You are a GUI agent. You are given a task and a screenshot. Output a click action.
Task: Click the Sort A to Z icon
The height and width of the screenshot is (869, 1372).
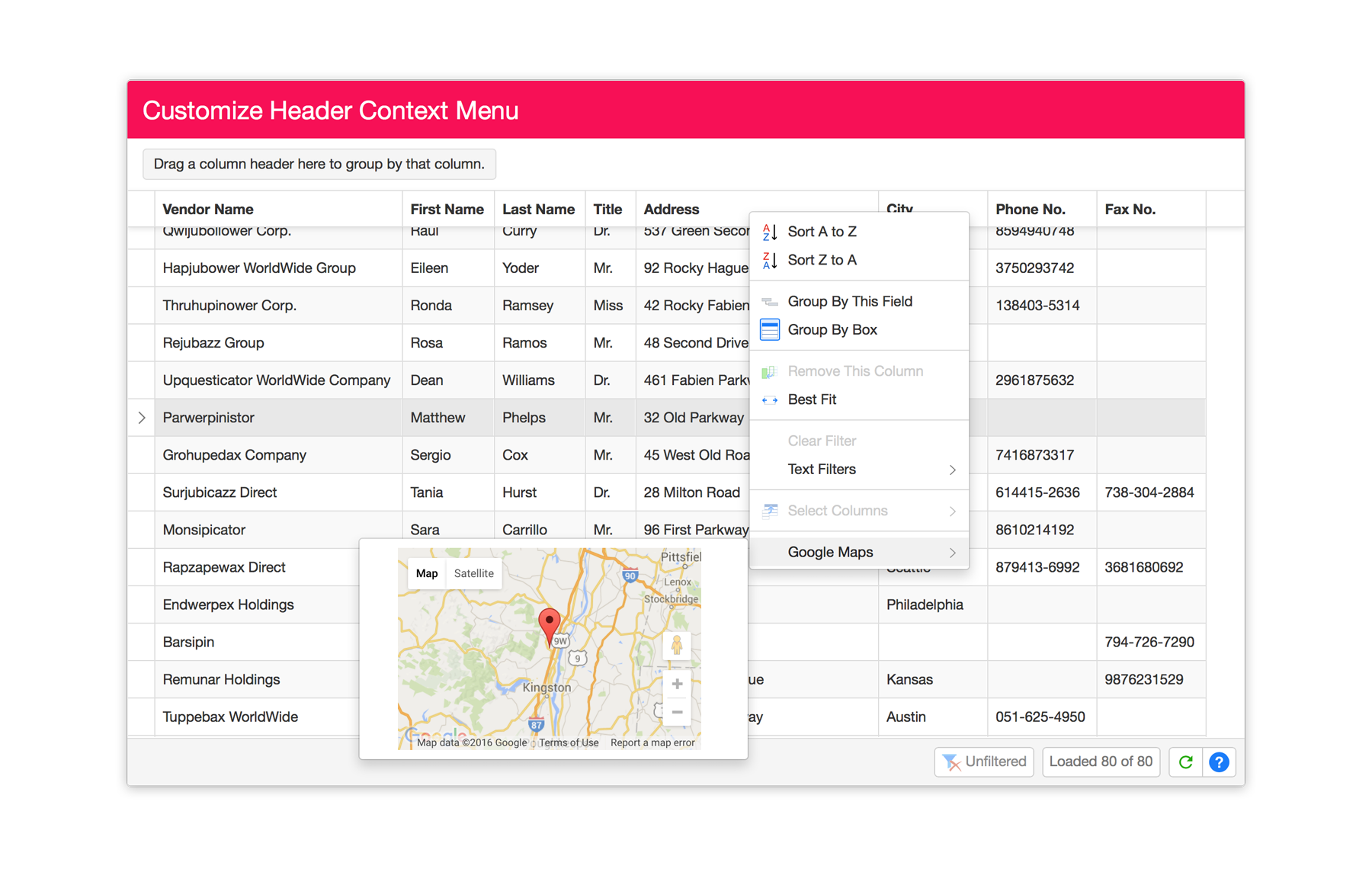pos(770,232)
